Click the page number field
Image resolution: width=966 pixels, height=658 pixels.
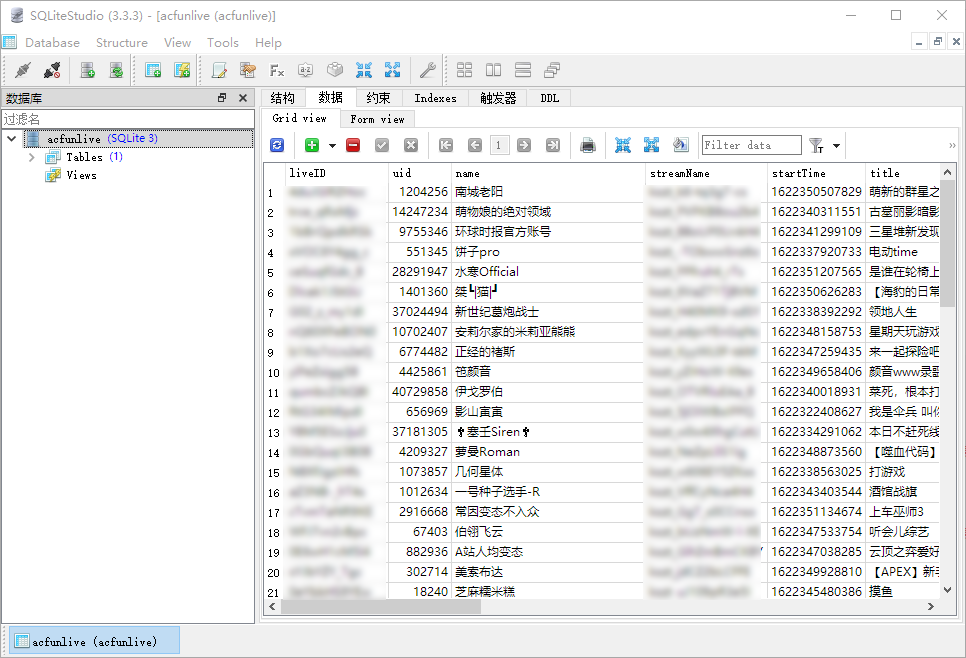[x=498, y=145]
